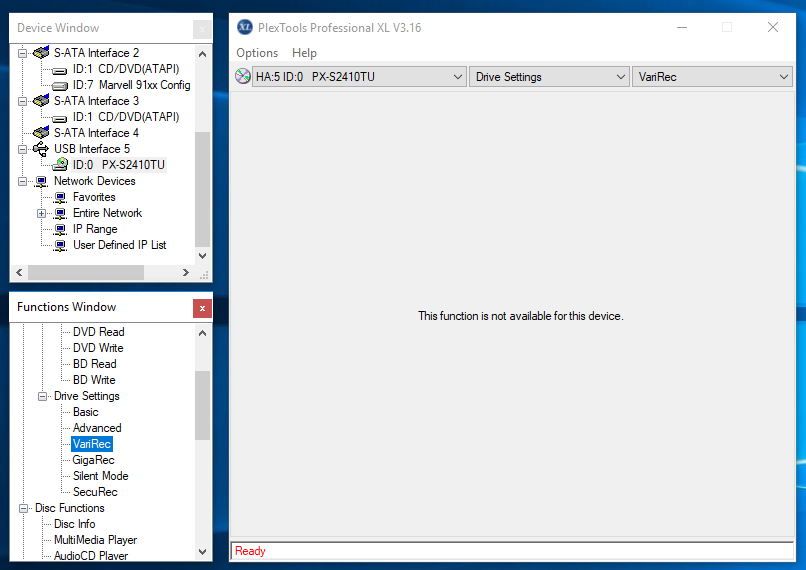Select AudioCD Player function
The height and width of the screenshot is (570, 806).
click(91, 555)
